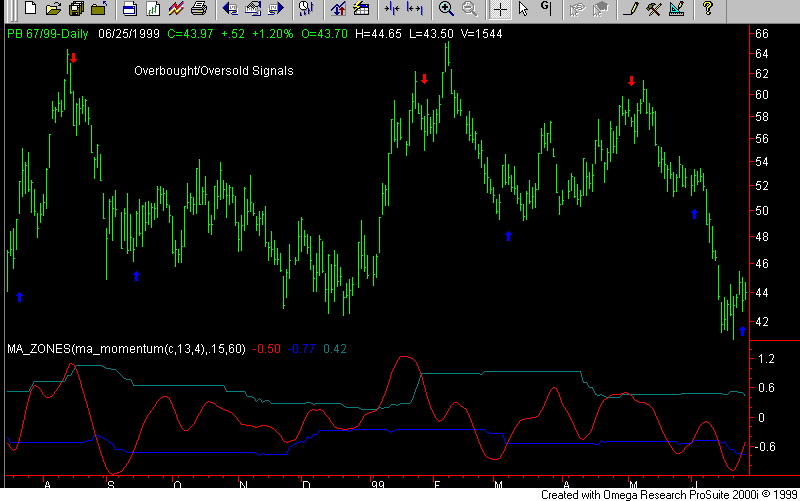Select the pencil drawing line tool
Viewport: 800px width, 501px height.
tap(632, 8)
